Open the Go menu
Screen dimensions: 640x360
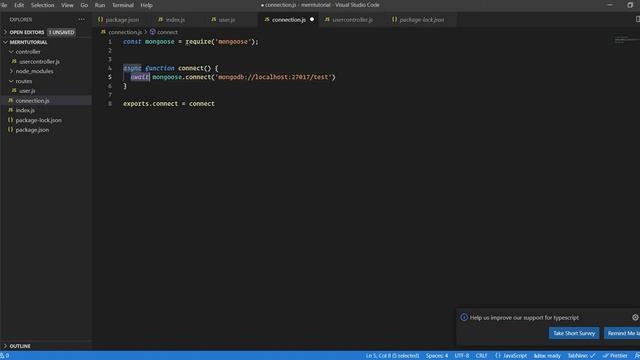coord(84,5)
